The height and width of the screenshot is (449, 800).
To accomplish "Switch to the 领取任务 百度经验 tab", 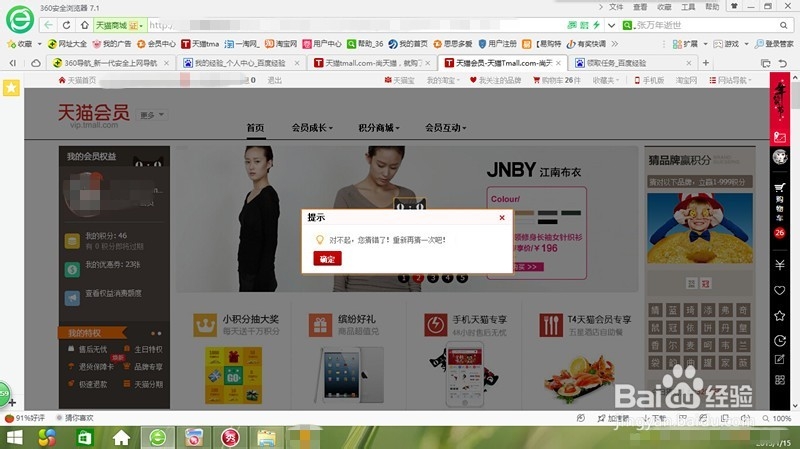I will tap(633, 63).
